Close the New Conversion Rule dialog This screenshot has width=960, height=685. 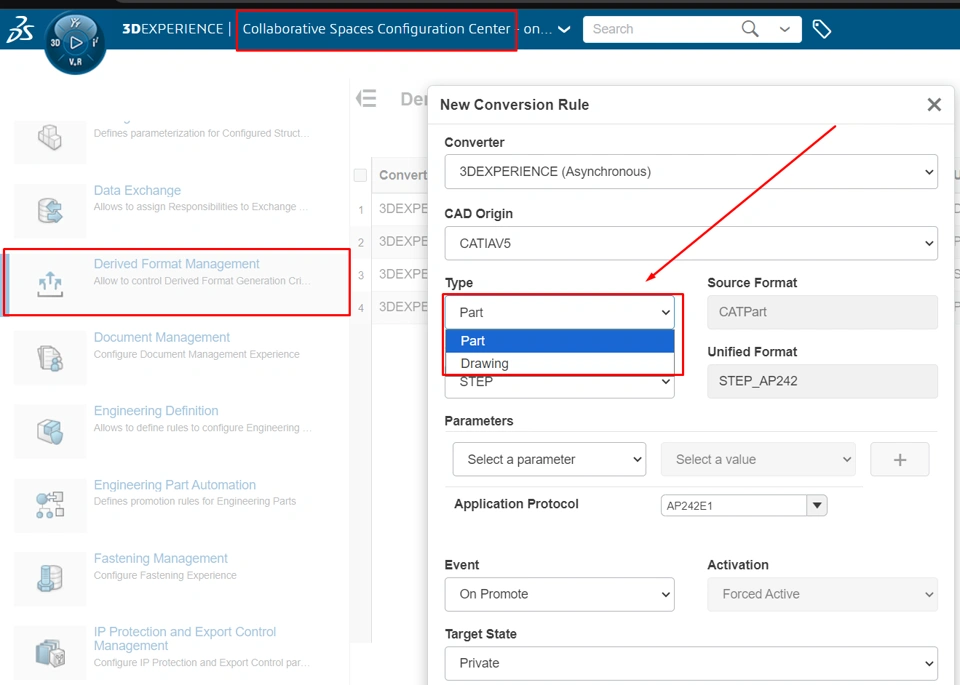[x=934, y=105]
